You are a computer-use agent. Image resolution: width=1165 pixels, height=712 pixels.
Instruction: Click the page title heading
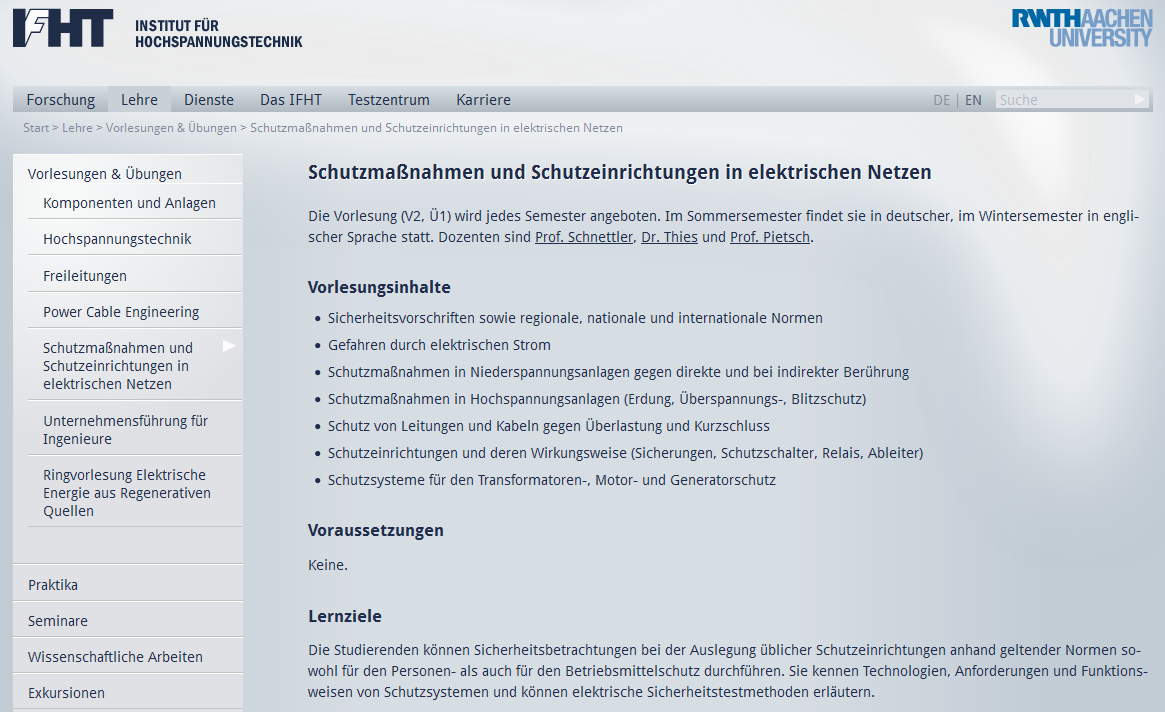pyautogui.click(x=620, y=172)
